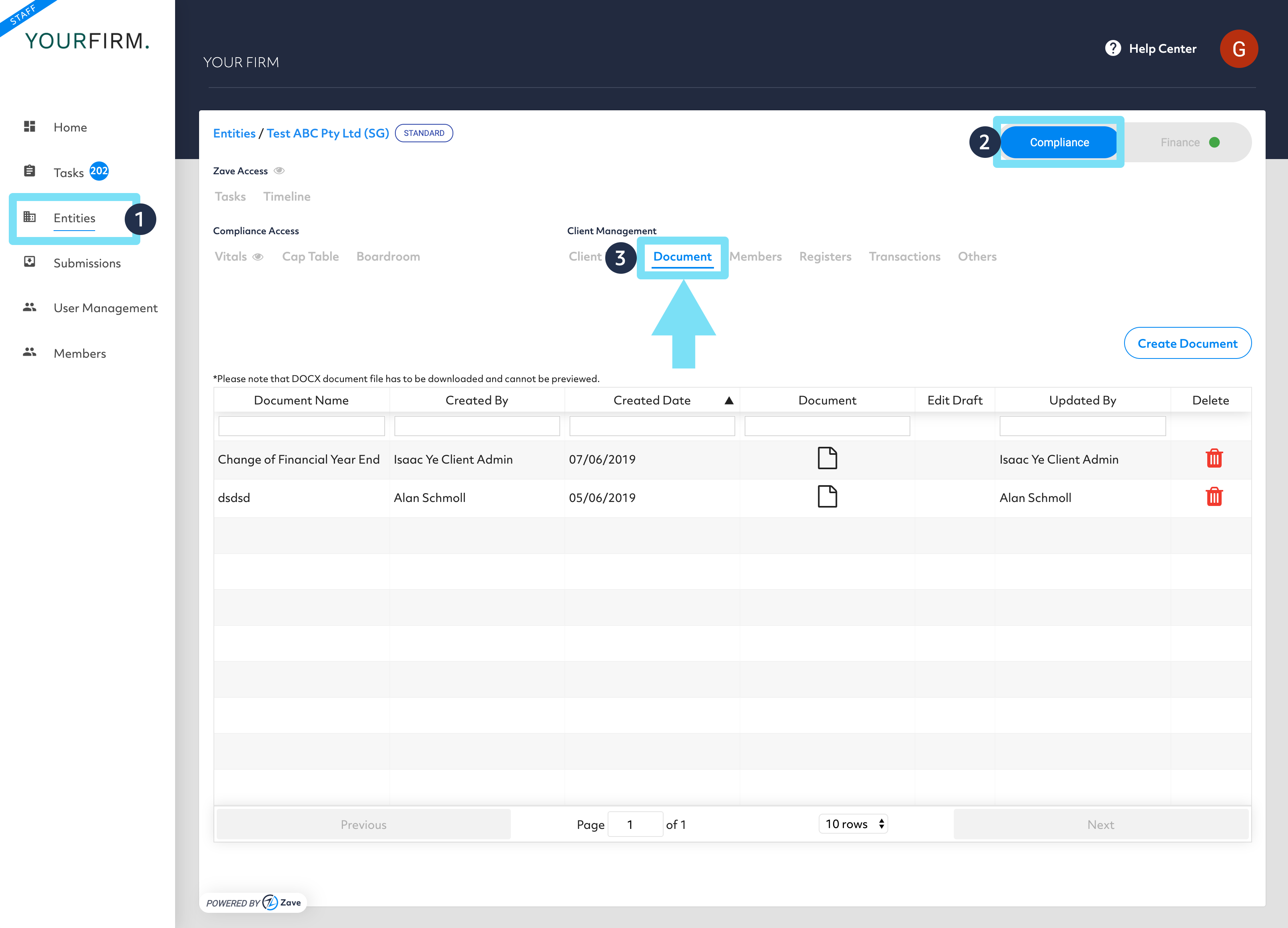
Task: Sort by Document Name column header
Action: 301,400
